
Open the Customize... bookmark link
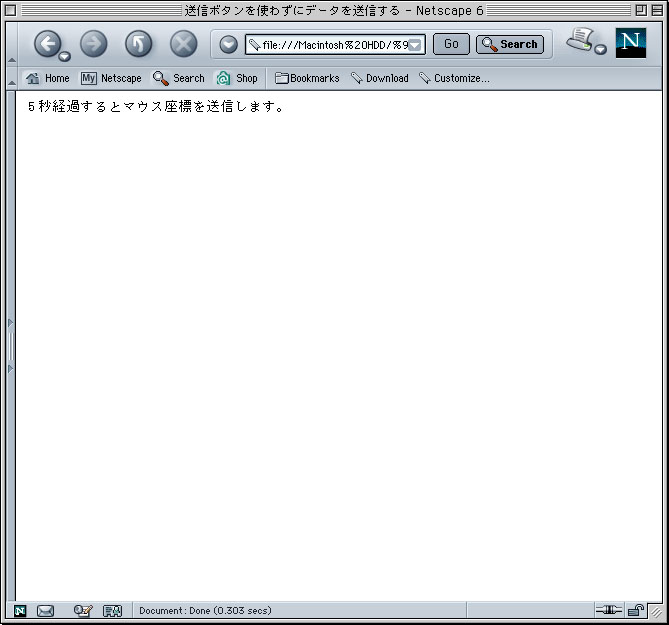(454, 78)
